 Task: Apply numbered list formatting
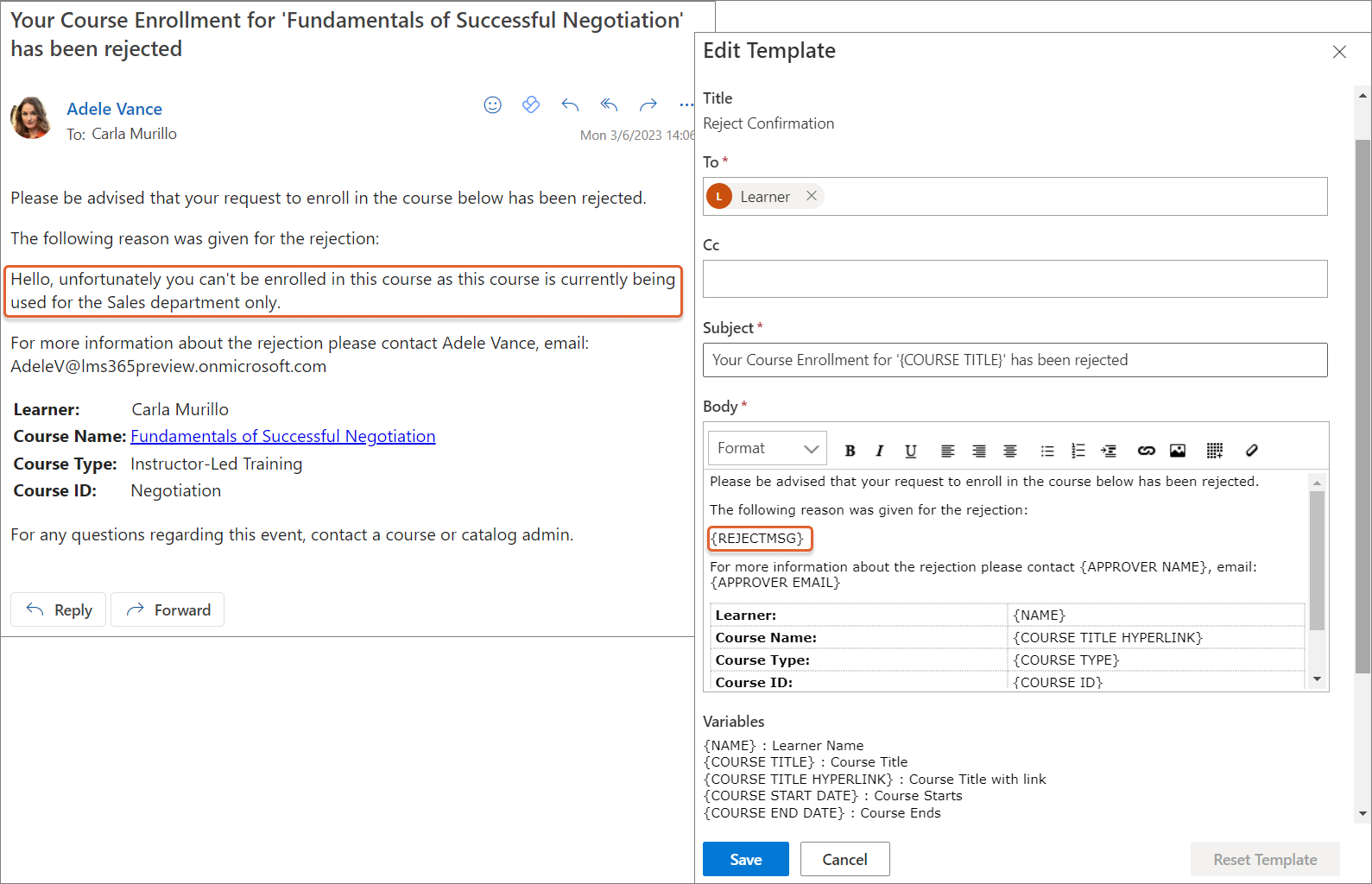tap(1078, 451)
